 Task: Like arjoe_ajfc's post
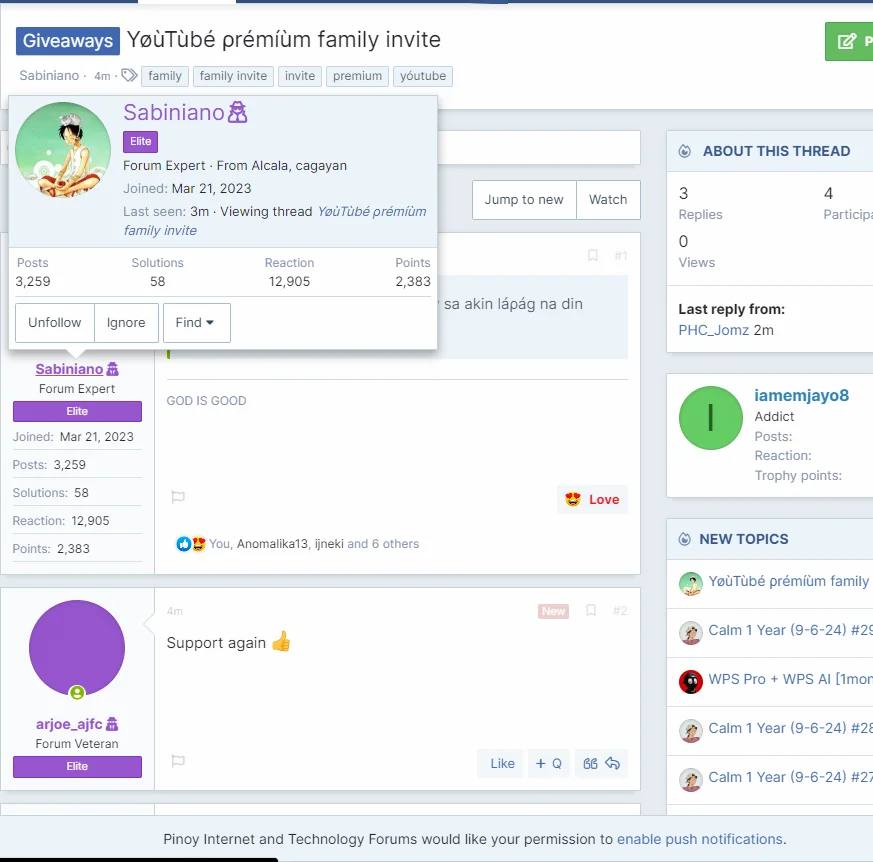[502, 764]
